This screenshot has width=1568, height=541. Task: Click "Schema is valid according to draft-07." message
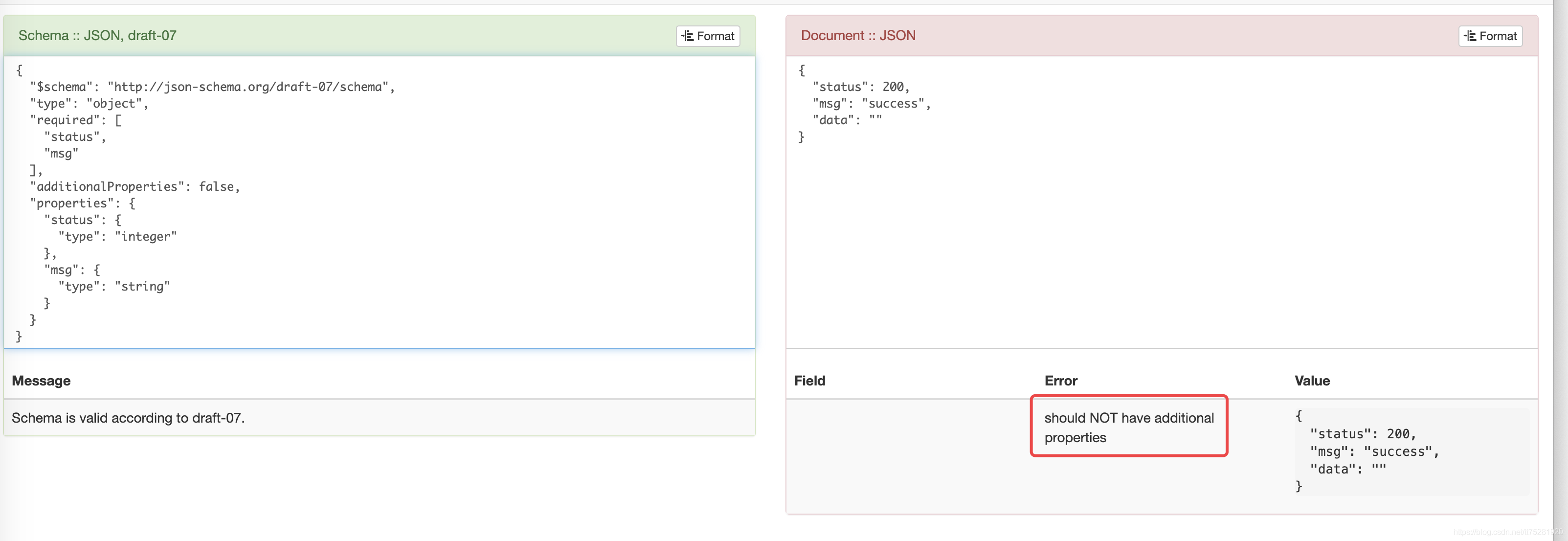click(x=128, y=418)
